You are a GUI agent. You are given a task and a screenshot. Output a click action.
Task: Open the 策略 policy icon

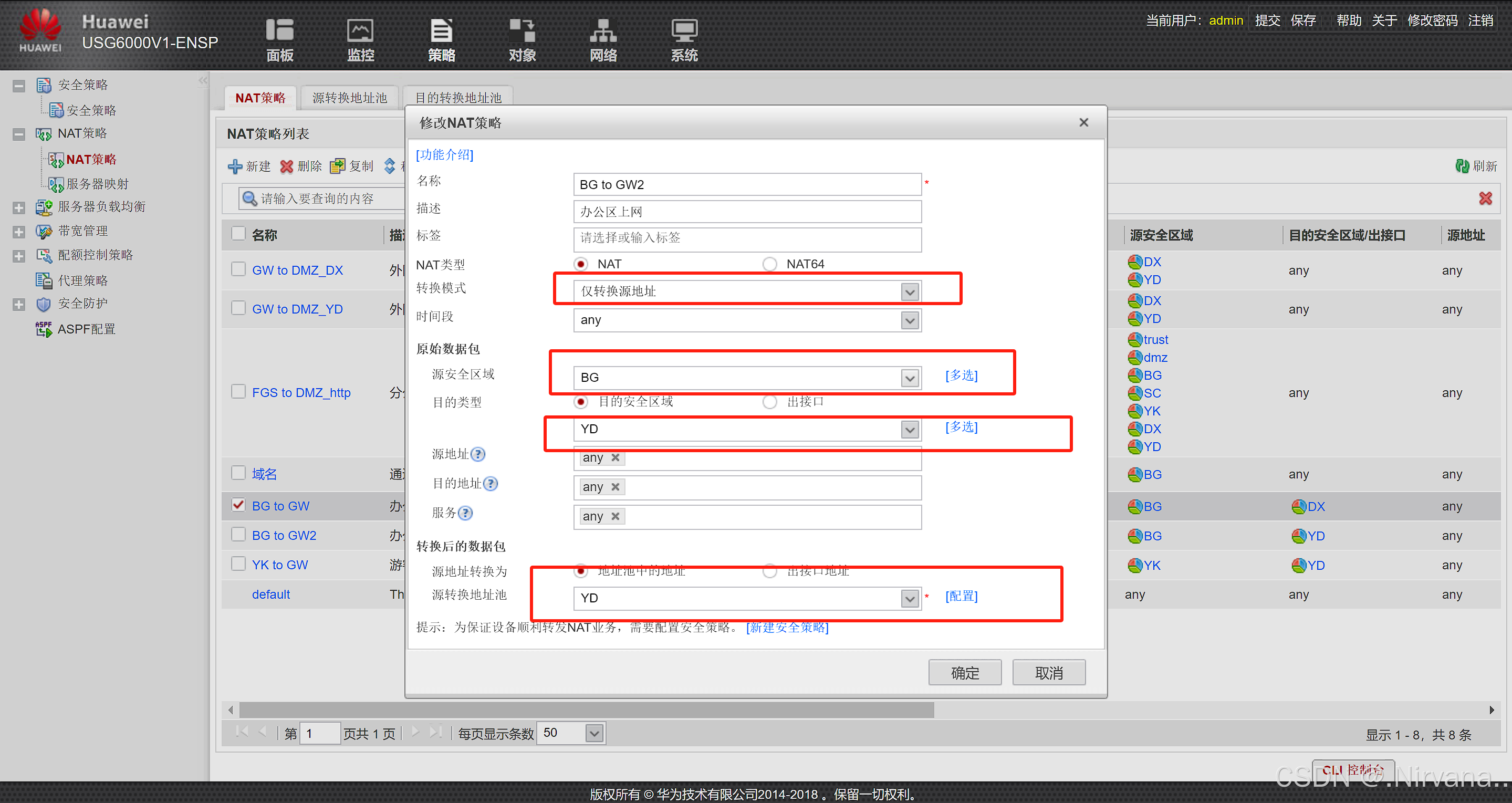click(441, 39)
